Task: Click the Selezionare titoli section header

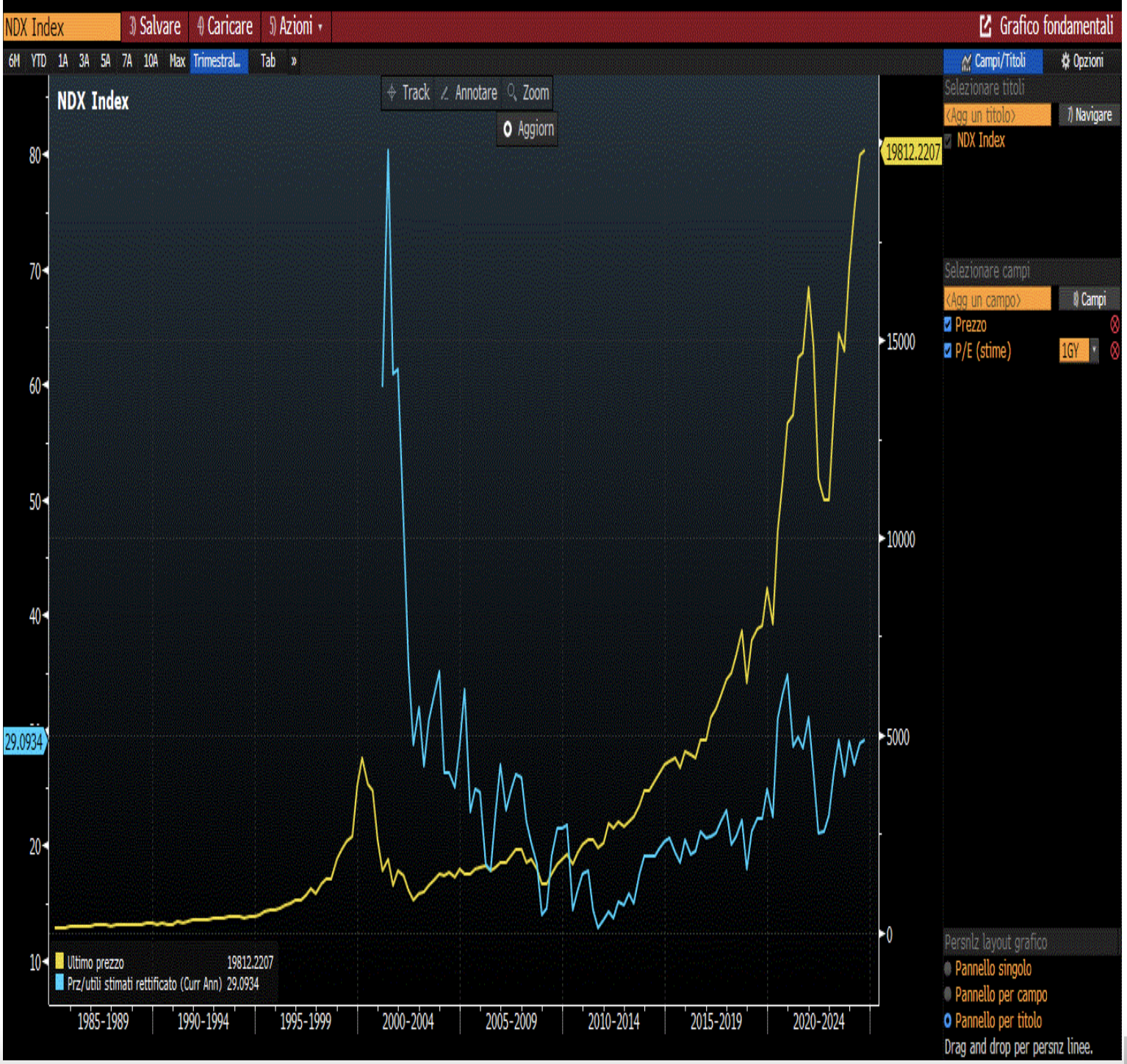Action: (x=984, y=88)
